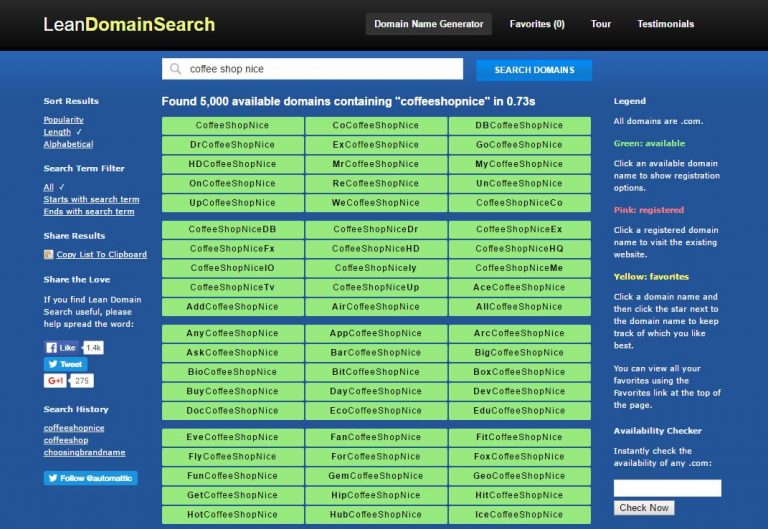Select the IceCoffeeShopNice domain
The width and height of the screenshot is (768, 529).
point(520,514)
